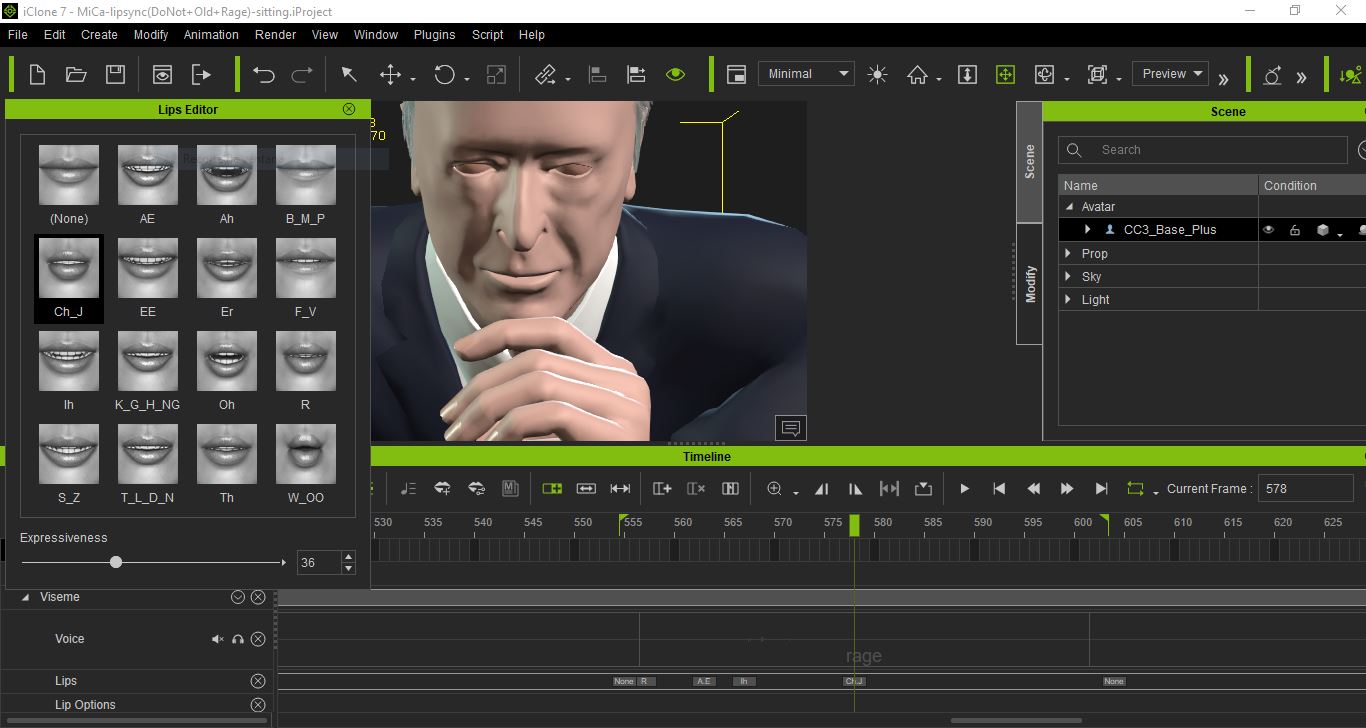This screenshot has width=1366, height=728.
Task: Step to the previous frame
Action: (1033, 489)
